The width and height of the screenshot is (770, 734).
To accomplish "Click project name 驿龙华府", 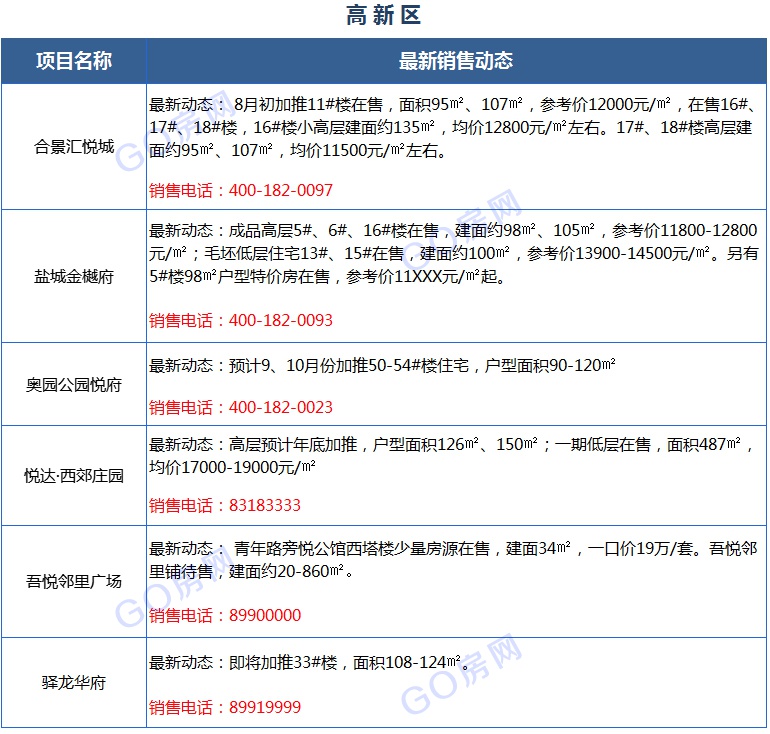I will tap(74, 682).
